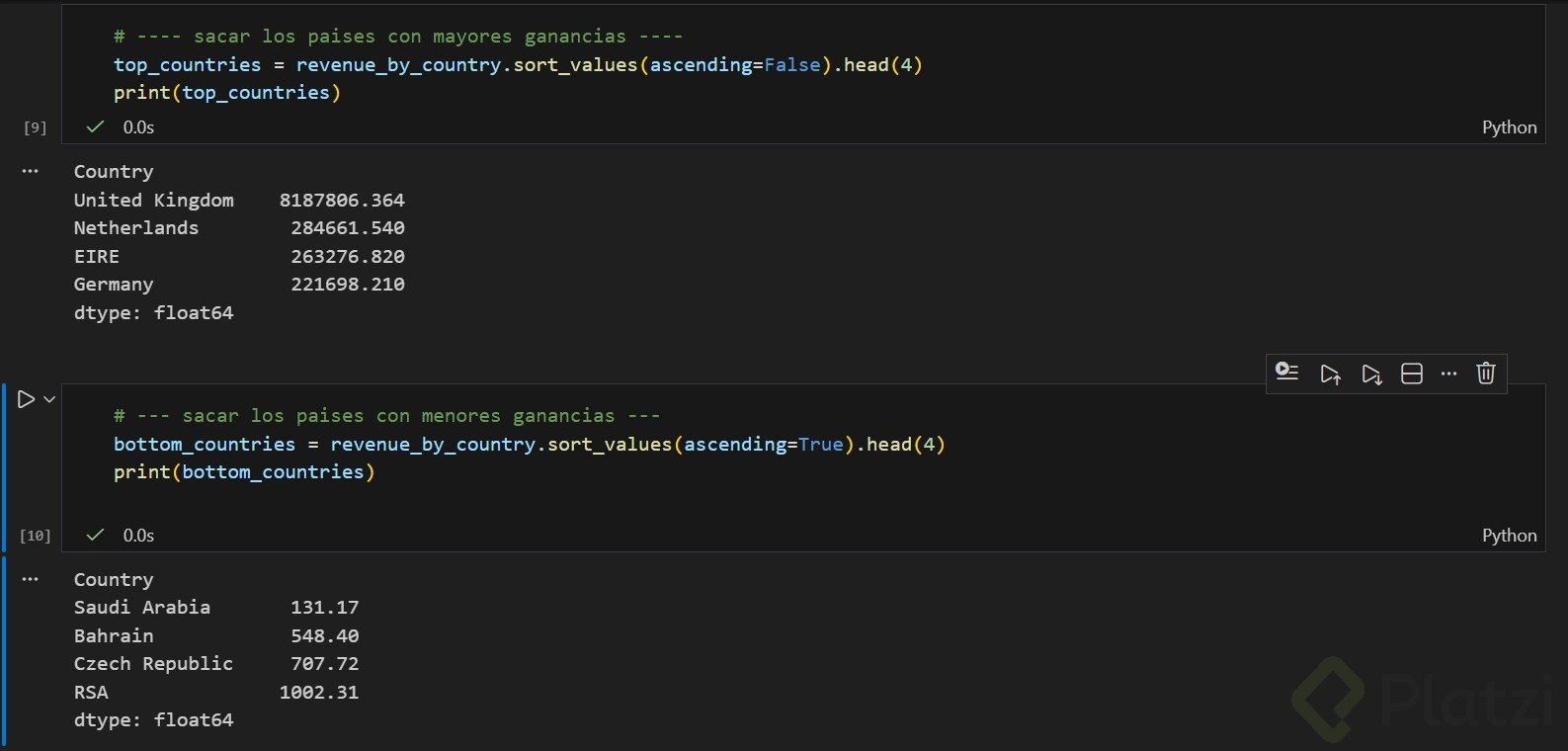1568x751 pixels.
Task: Place cursor on bottom_countries assignment line
Action: [529, 445]
